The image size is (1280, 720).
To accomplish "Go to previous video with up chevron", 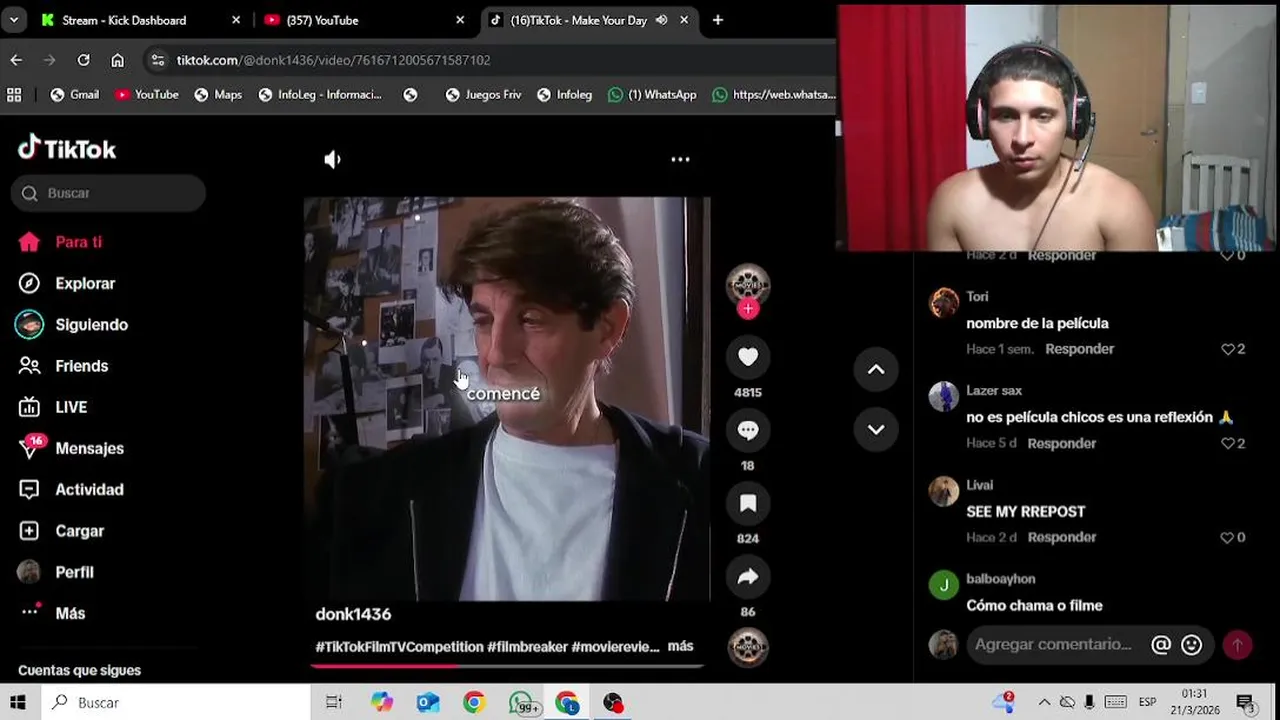I will (x=876, y=370).
